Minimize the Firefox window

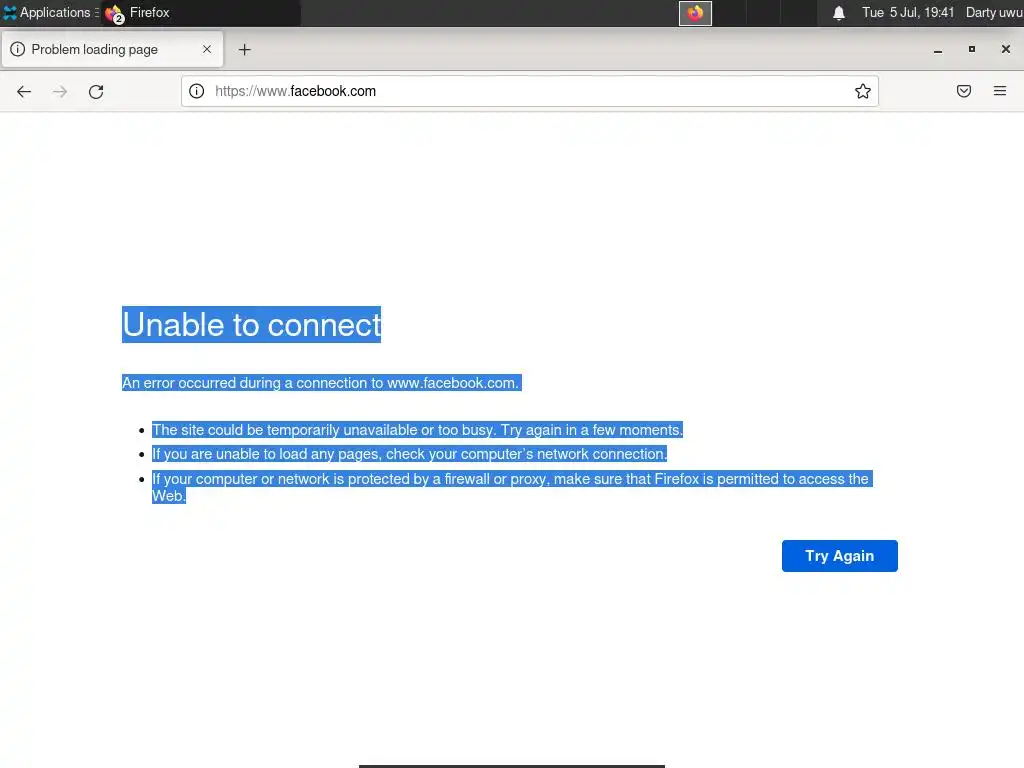[938, 50]
